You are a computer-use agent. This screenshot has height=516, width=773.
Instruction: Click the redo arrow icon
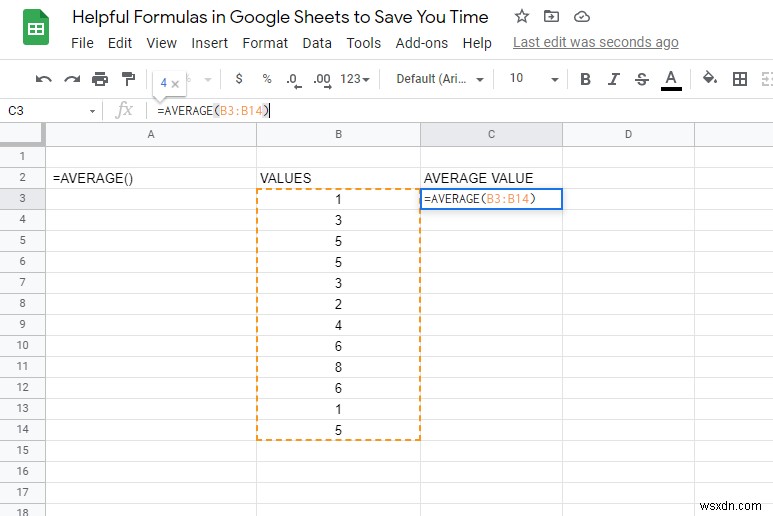(71, 79)
